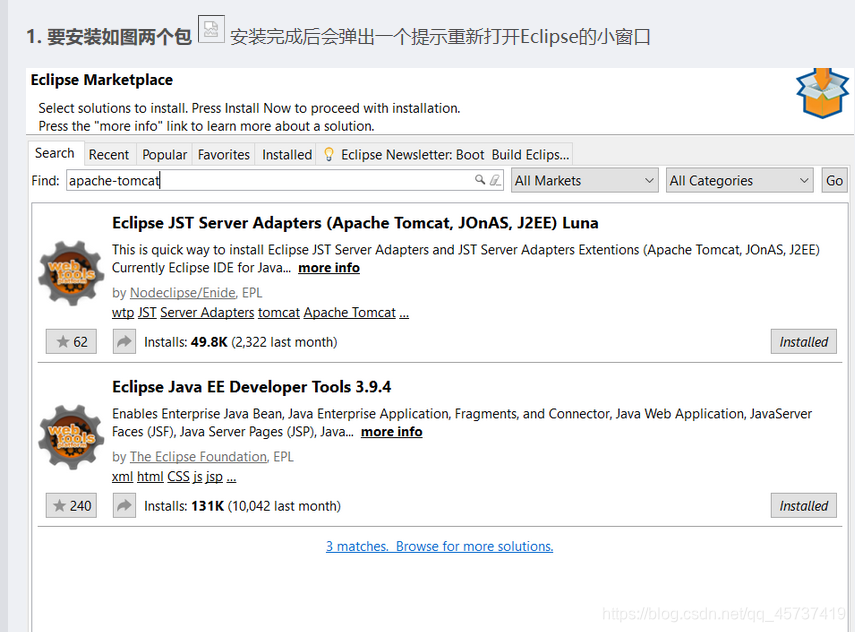Click the Installed button for Java EE Developer Tools
Screen dimensions: 855x632
803,505
